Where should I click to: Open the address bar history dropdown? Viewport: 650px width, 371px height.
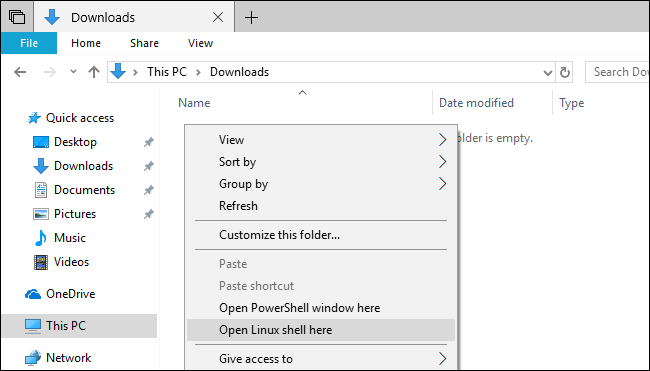[x=548, y=73]
